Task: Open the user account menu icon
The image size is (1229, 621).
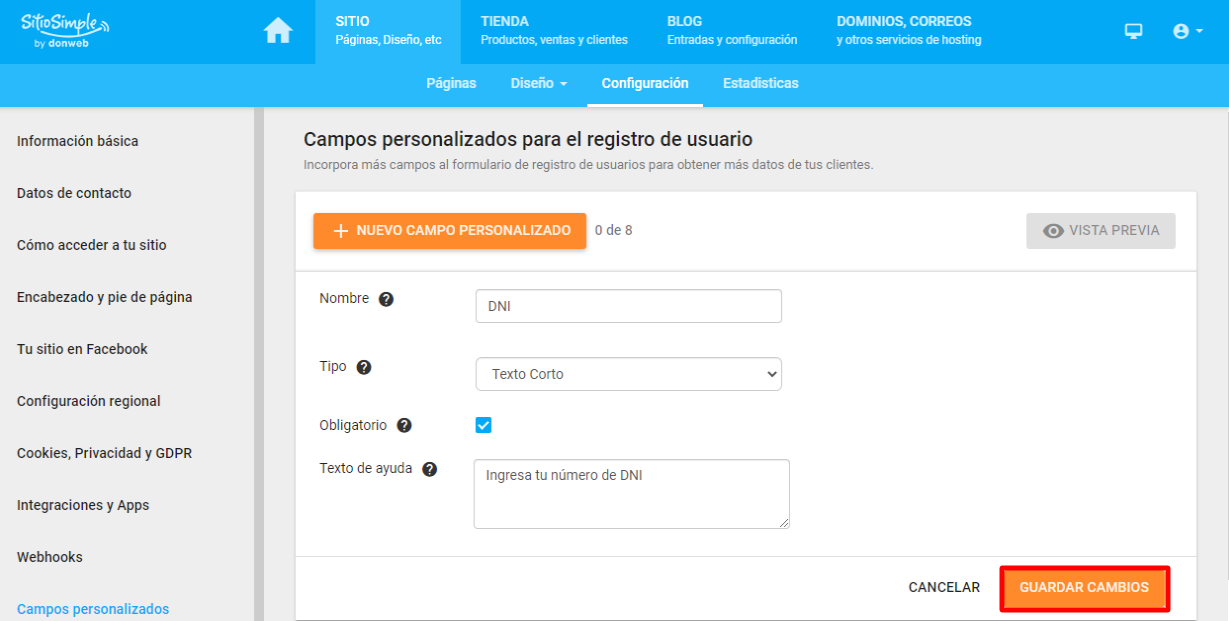Action: coord(1187,31)
